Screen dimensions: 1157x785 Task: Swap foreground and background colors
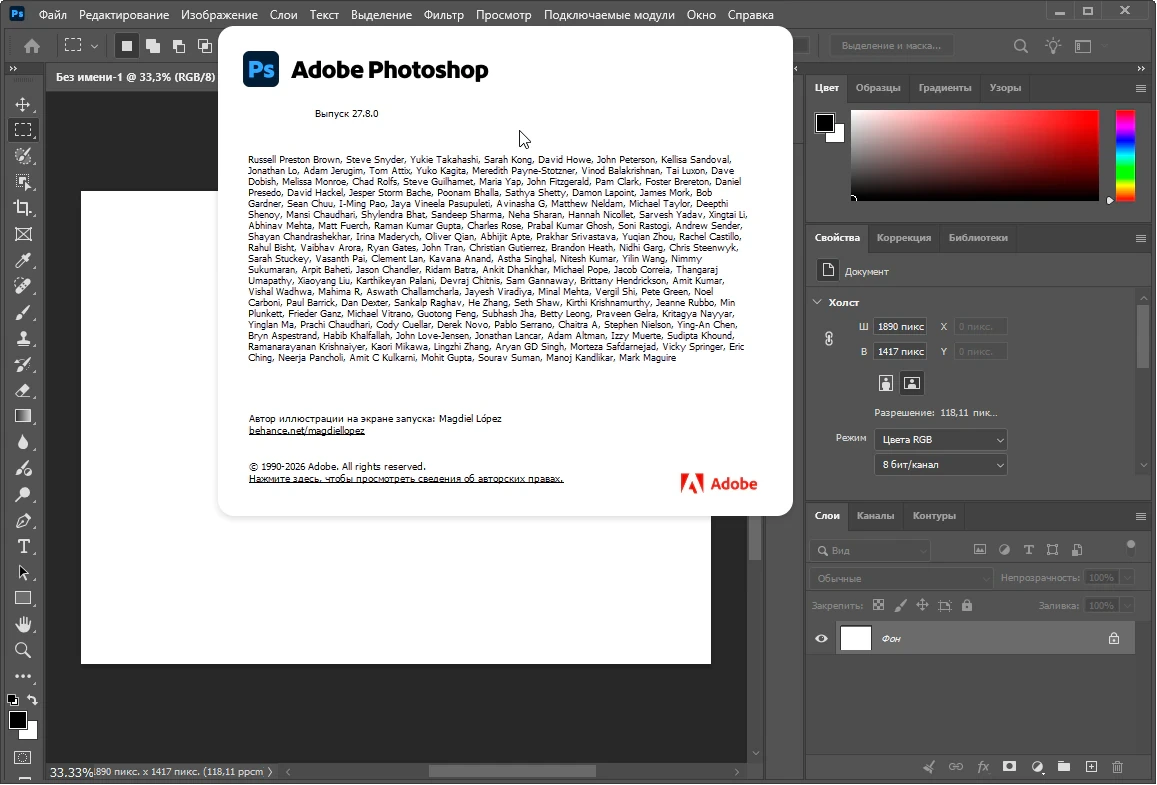pyautogui.click(x=32, y=699)
